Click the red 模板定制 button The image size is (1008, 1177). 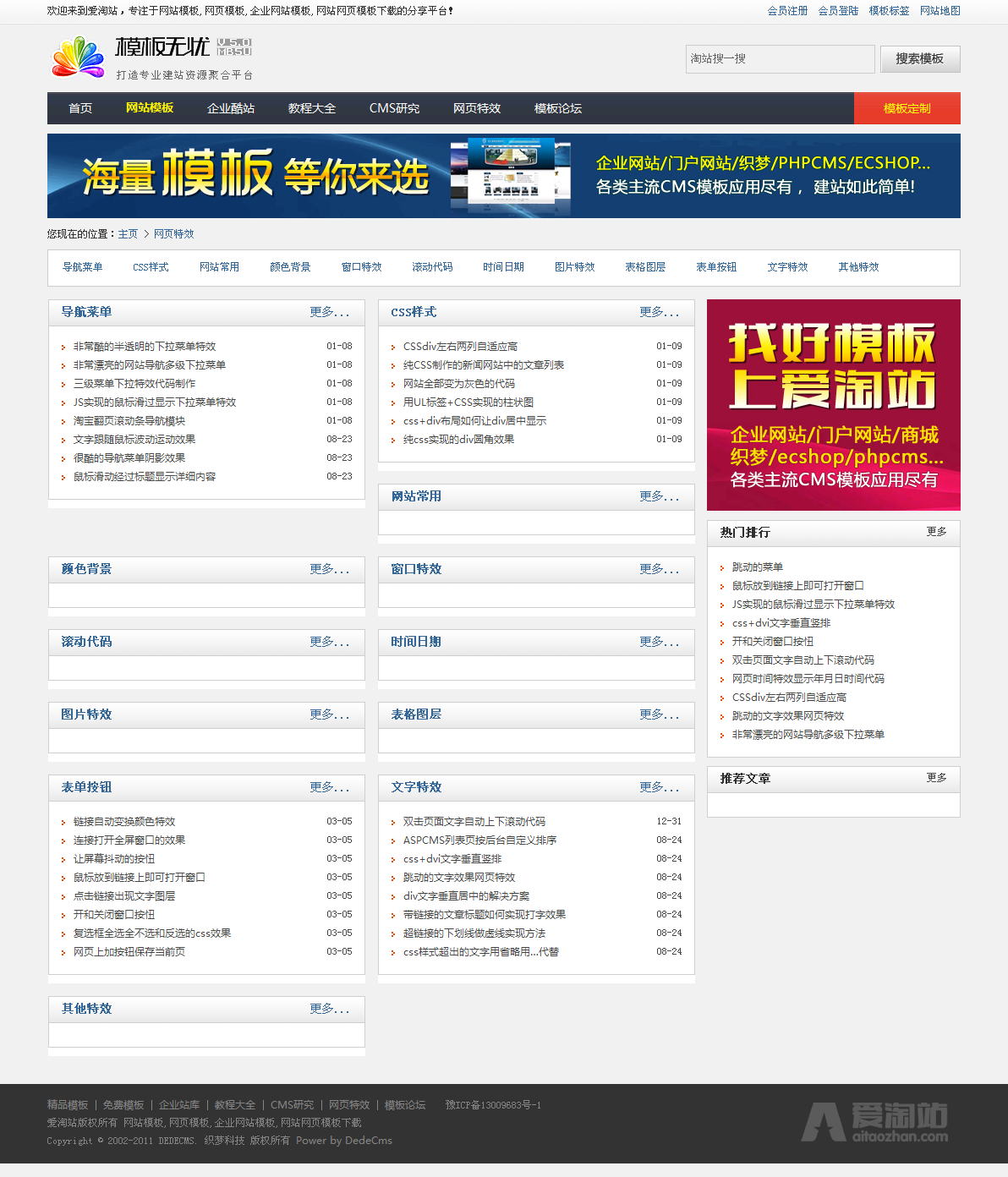point(907,108)
